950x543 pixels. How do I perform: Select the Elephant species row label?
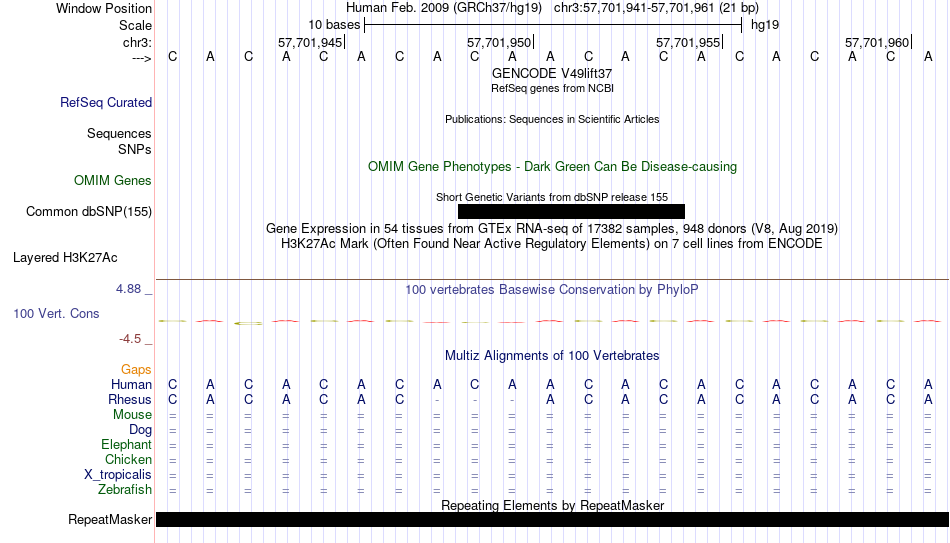(x=127, y=444)
